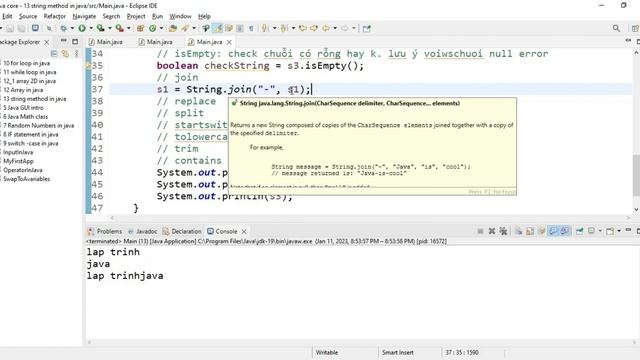The image size is (640, 360).
Task: Toggle Scroll Lock in Console toolbar
Action: click(x=530, y=231)
